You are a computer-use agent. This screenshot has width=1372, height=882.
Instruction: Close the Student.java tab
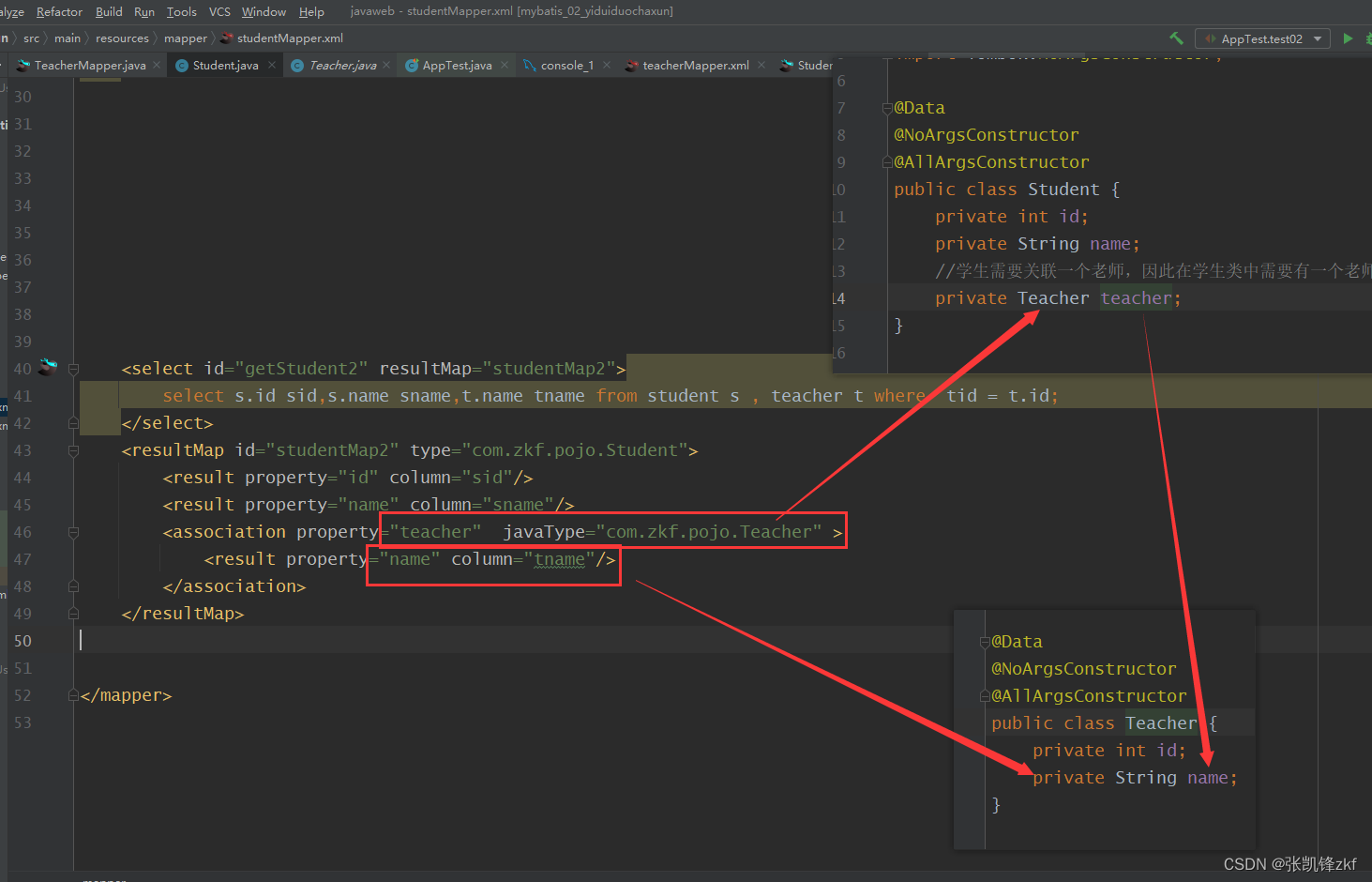pyautogui.click(x=272, y=65)
